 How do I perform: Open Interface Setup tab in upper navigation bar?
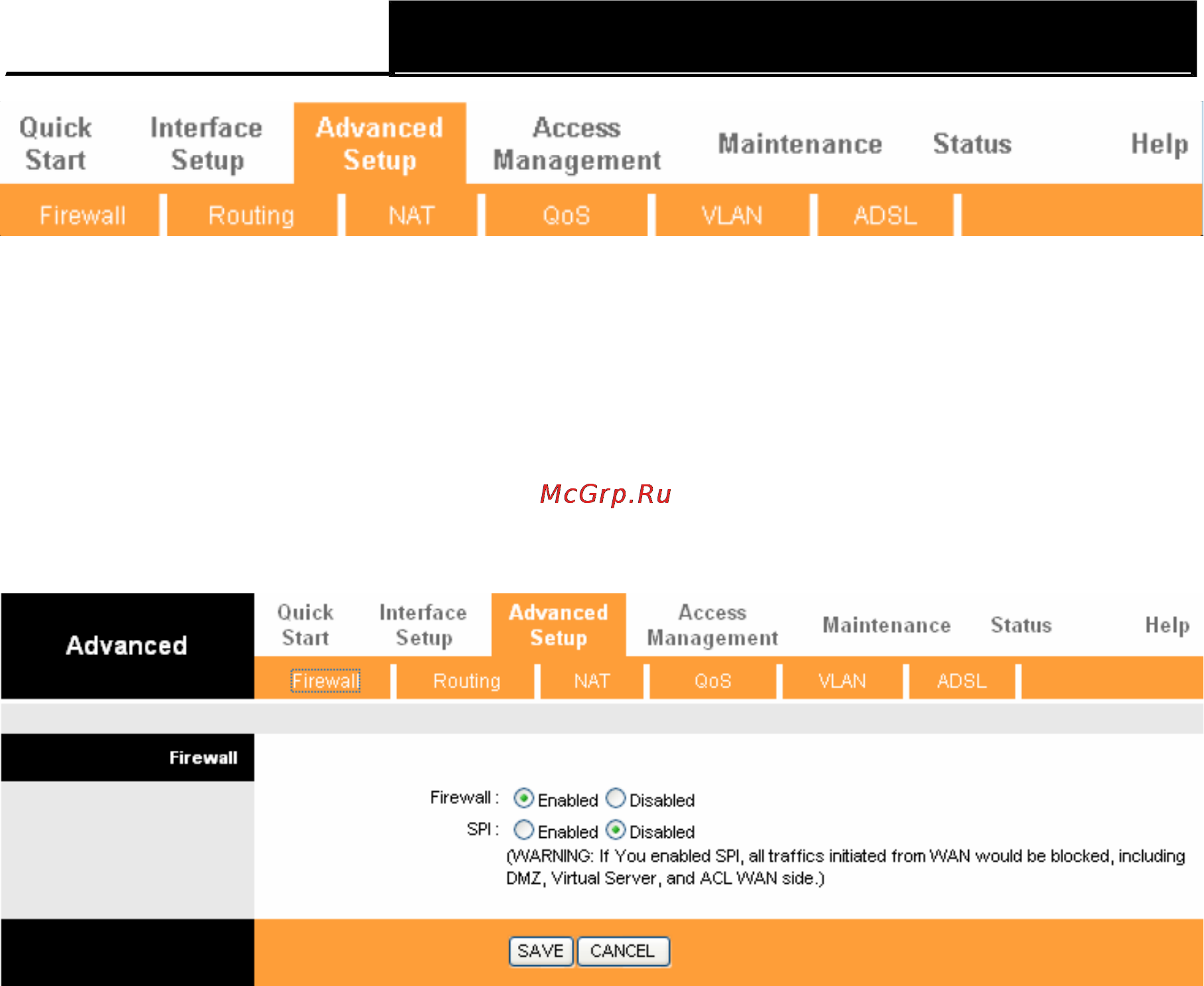click(207, 144)
